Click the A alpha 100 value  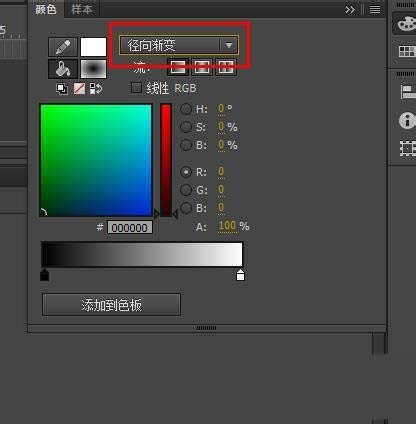coord(227,226)
